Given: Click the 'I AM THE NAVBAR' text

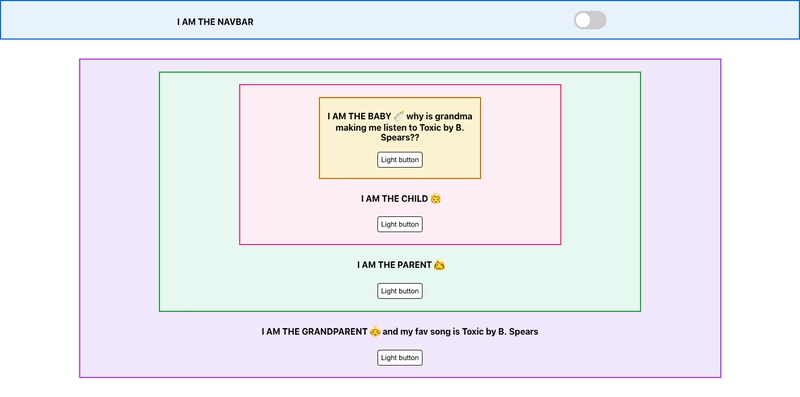Looking at the screenshot, I should click(x=215, y=22).
